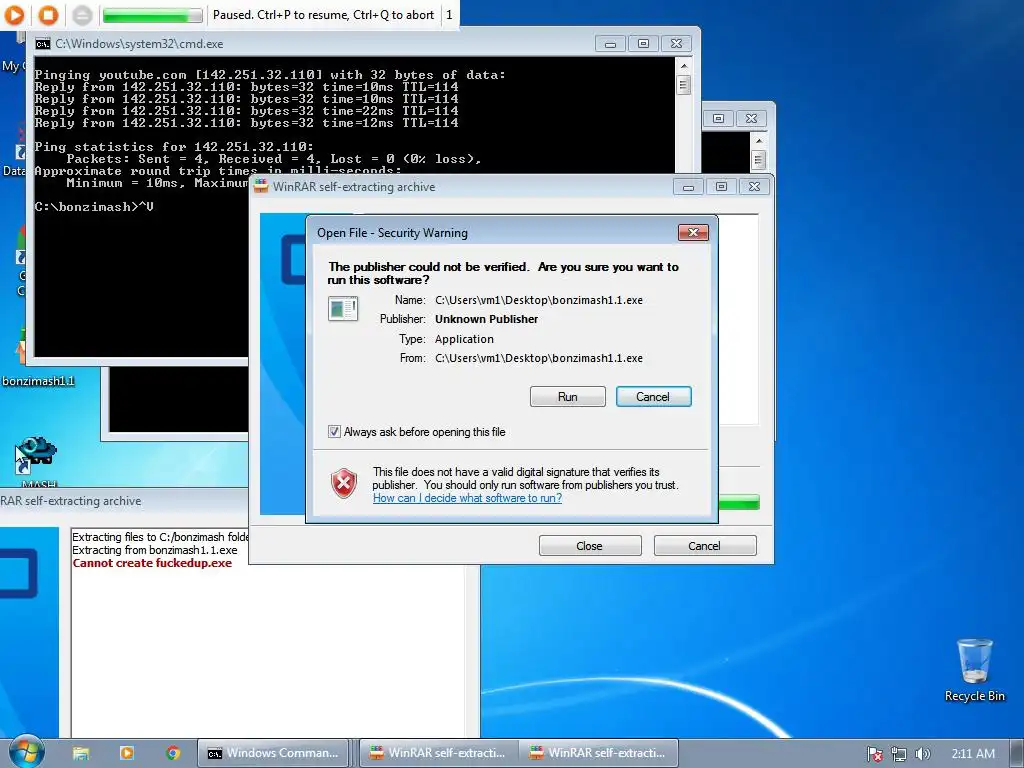Click volume speaker tray icon

922,754
